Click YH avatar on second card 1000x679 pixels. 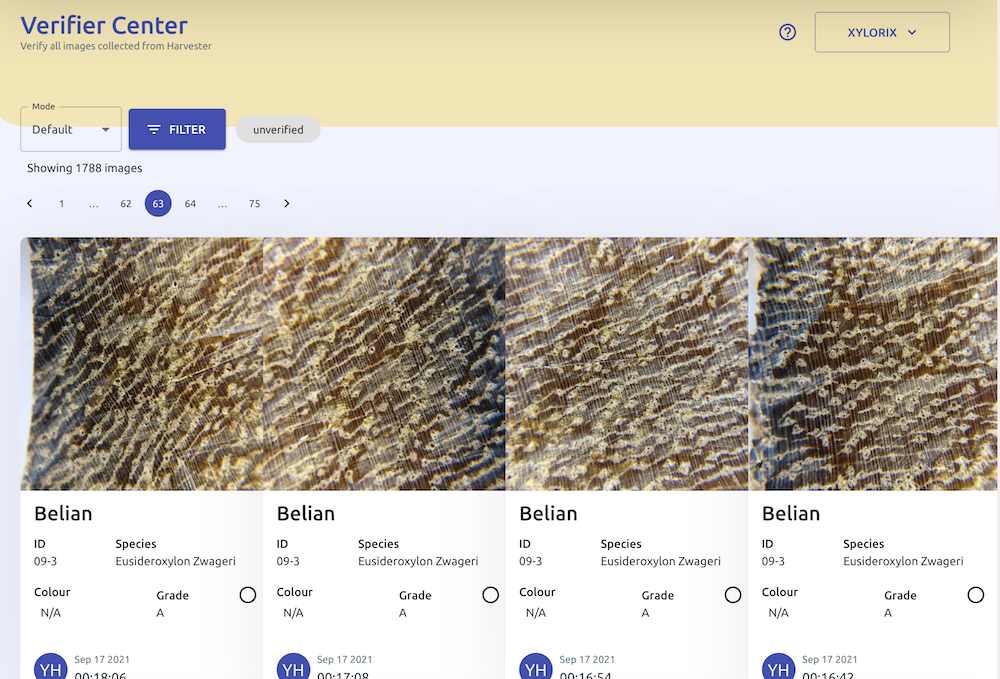click(x=294, y=667)
